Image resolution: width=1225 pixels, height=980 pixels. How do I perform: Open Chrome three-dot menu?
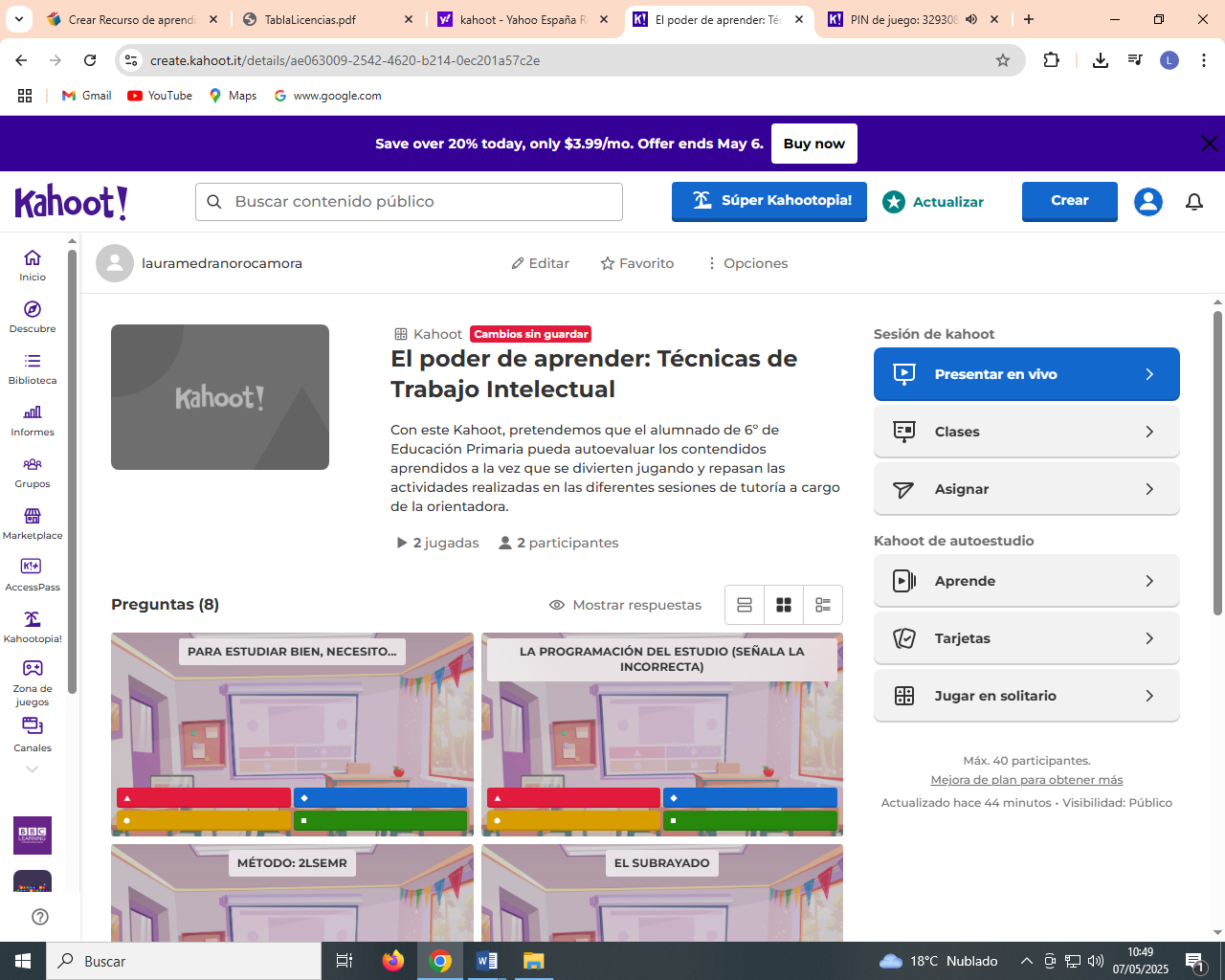(1204, 60)
